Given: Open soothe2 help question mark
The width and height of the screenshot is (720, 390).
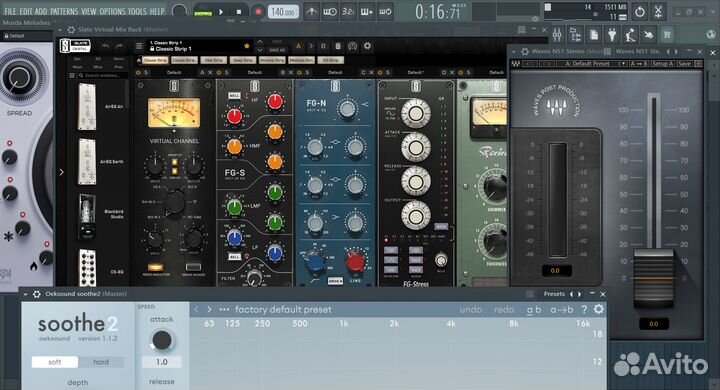Looking at the screenshot, I should [584, 310].
